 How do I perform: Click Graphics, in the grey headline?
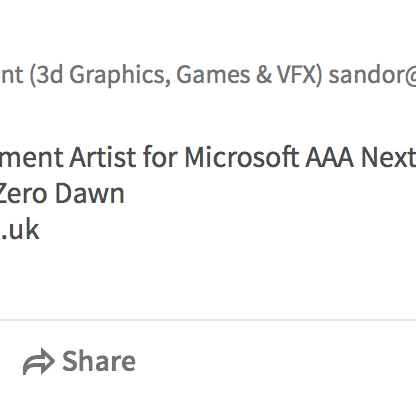pyautogui.click(x=120, y=76)
